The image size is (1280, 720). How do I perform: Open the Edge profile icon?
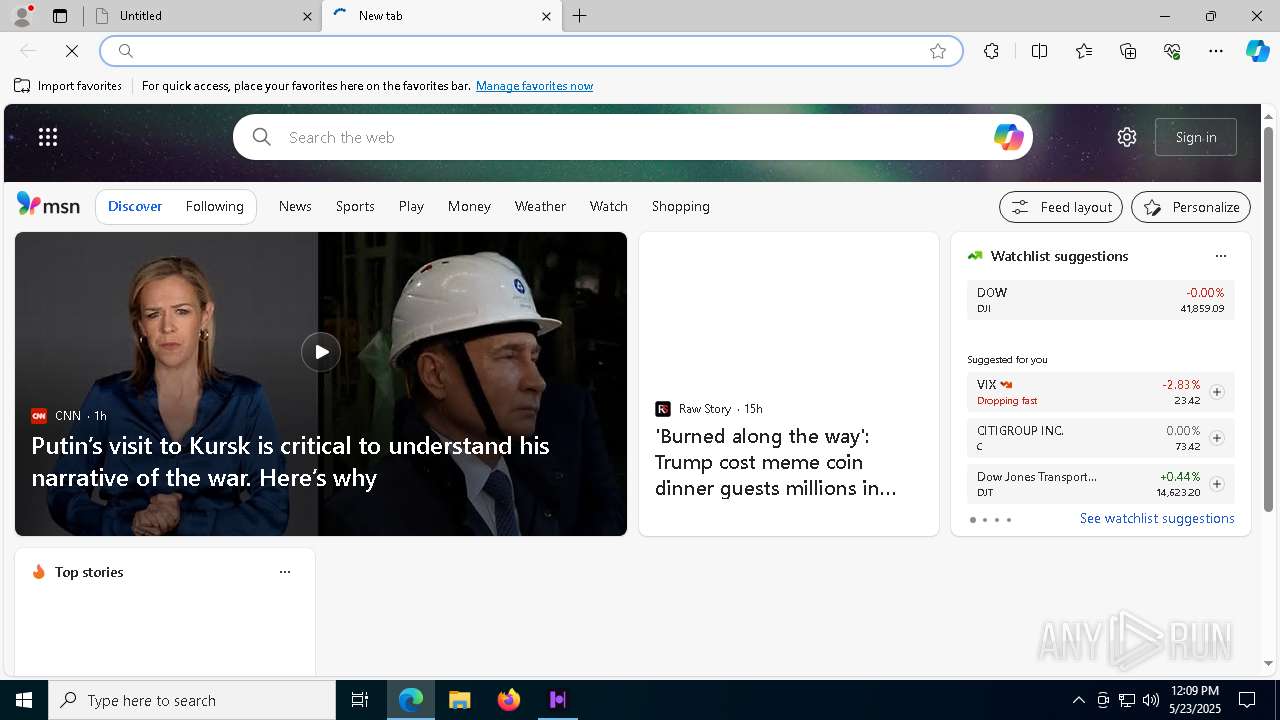(21, 16)
